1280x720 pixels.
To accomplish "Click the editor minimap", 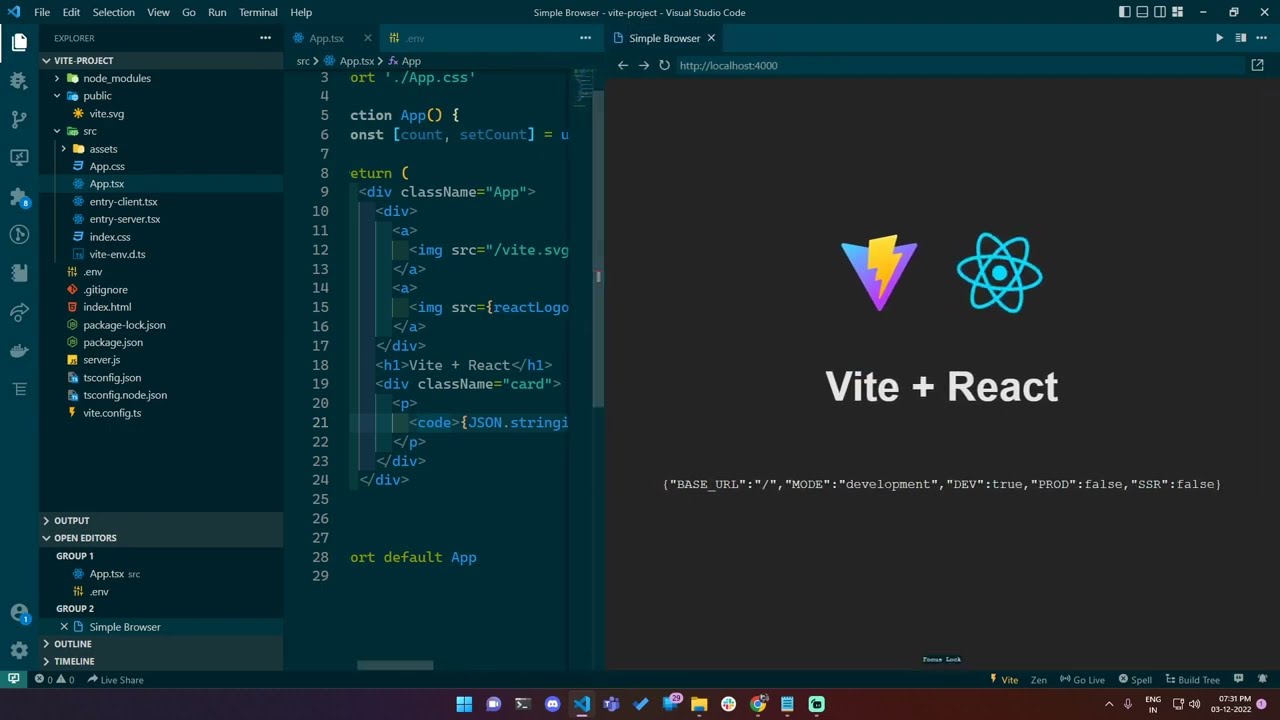I will pos(584,87).
